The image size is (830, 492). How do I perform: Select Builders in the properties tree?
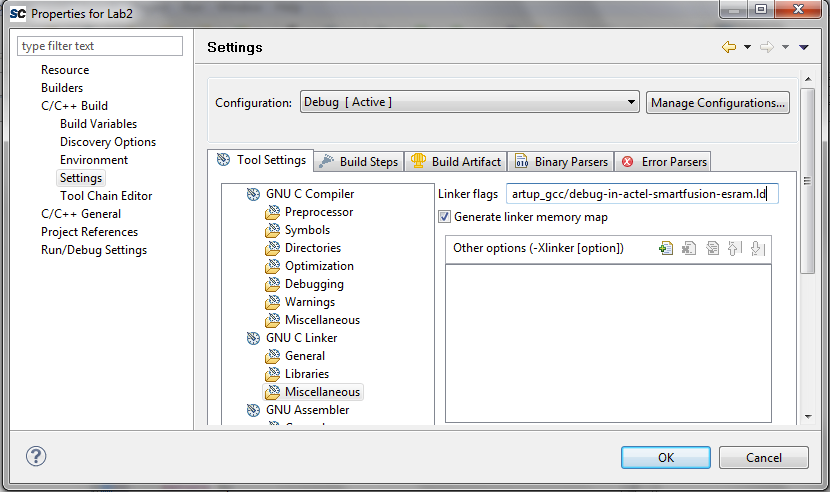(62, 88)
